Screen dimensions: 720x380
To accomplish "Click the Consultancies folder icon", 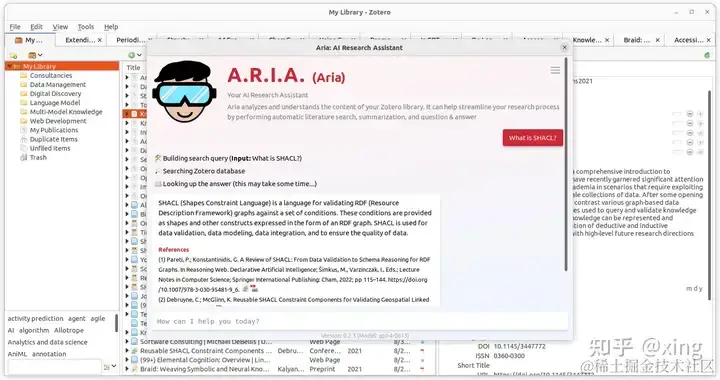I will coord(23,75).
